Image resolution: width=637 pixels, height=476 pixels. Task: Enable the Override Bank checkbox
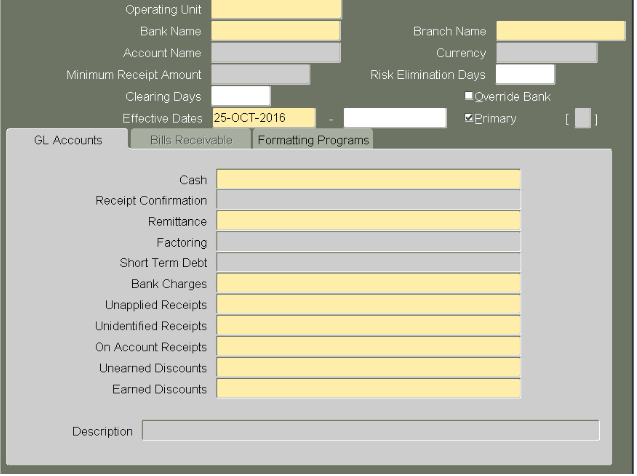coord(468,96)
